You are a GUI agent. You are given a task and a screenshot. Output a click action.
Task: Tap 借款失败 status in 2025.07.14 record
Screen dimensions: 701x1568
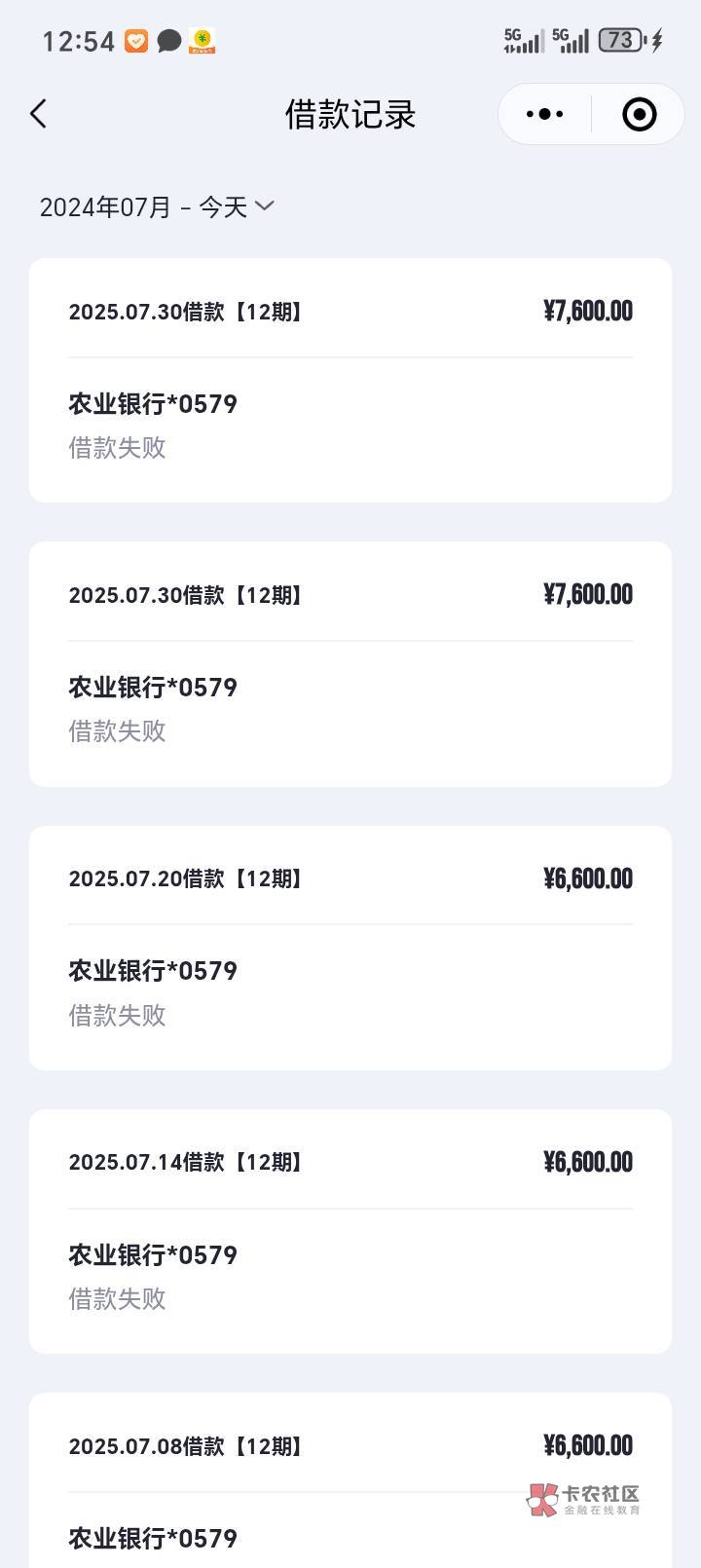pyautogui.click(x=117, y=1298)
